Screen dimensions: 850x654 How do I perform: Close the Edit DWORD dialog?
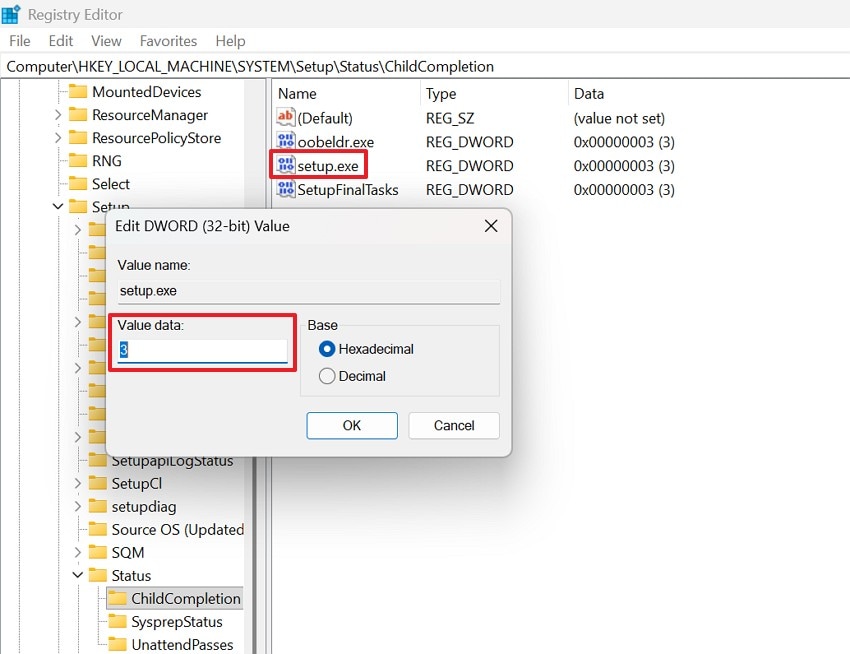click(x=491, y=226)
